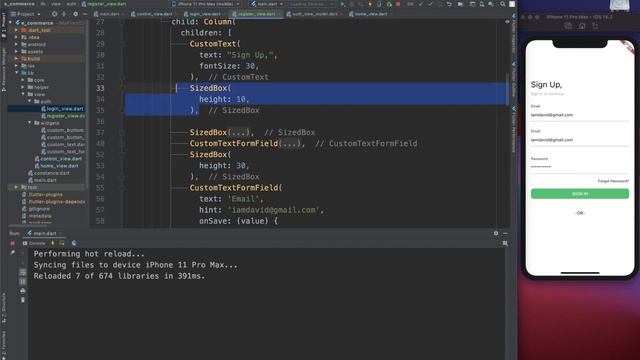
Task: Switch to the auth_view_model.dart editor tab
Action: point(315,14)
